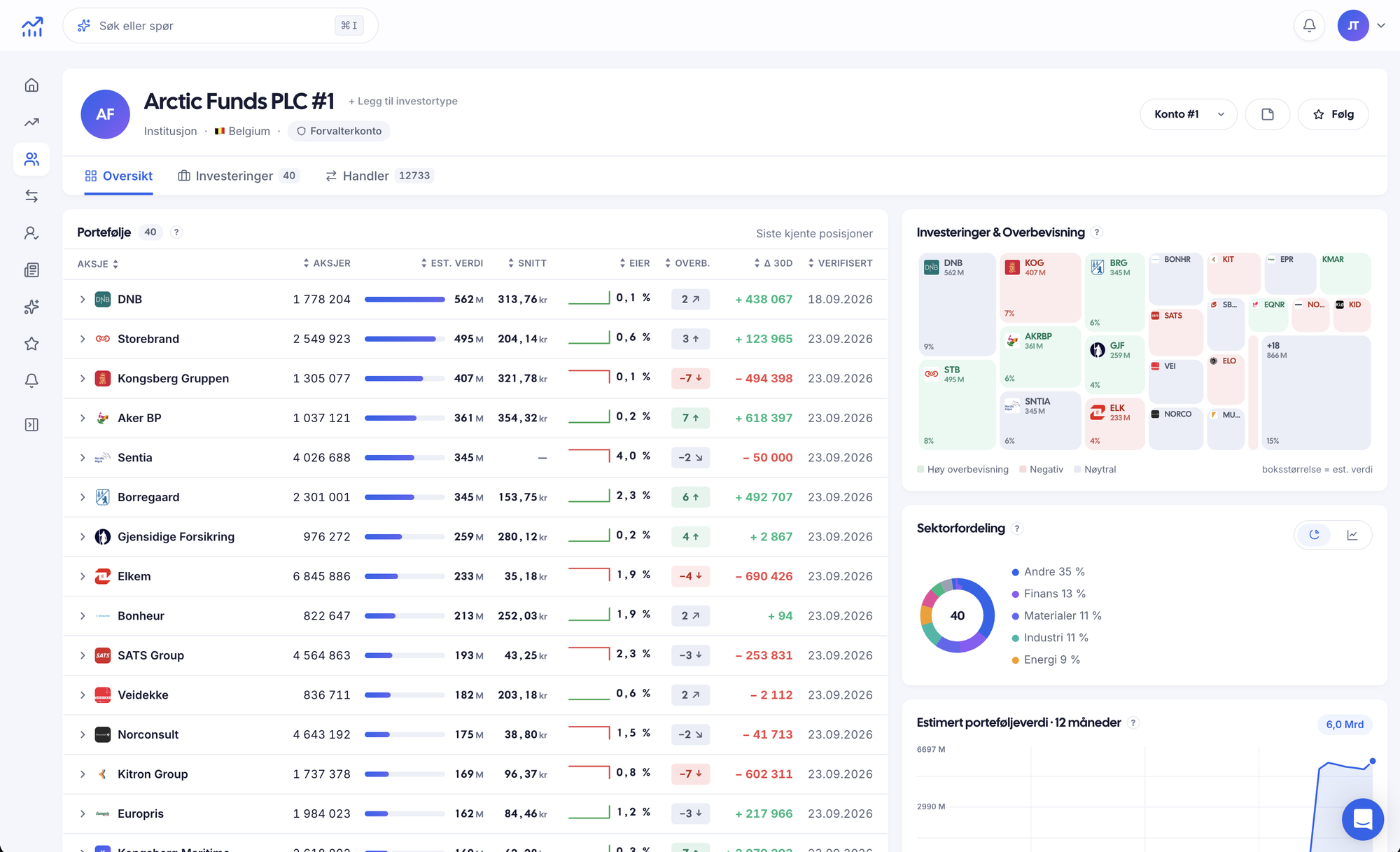This screenshot has height=852, width=1400.
Task: Open the Konto #1 dropdown
Action: [1189, 114]
